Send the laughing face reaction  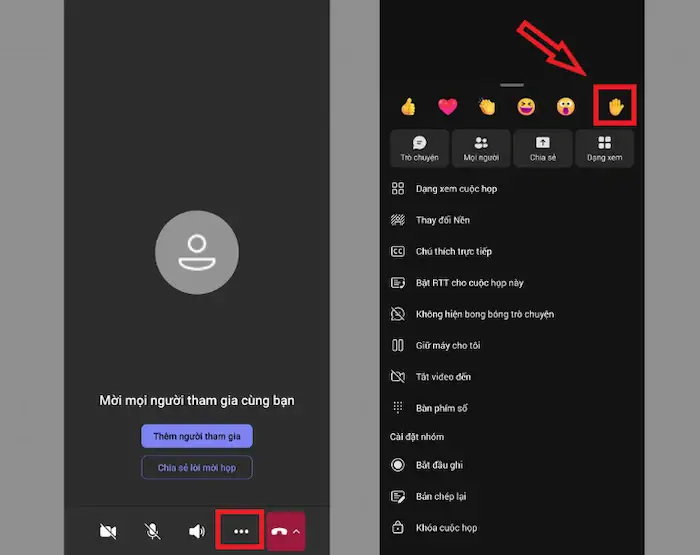525,107
